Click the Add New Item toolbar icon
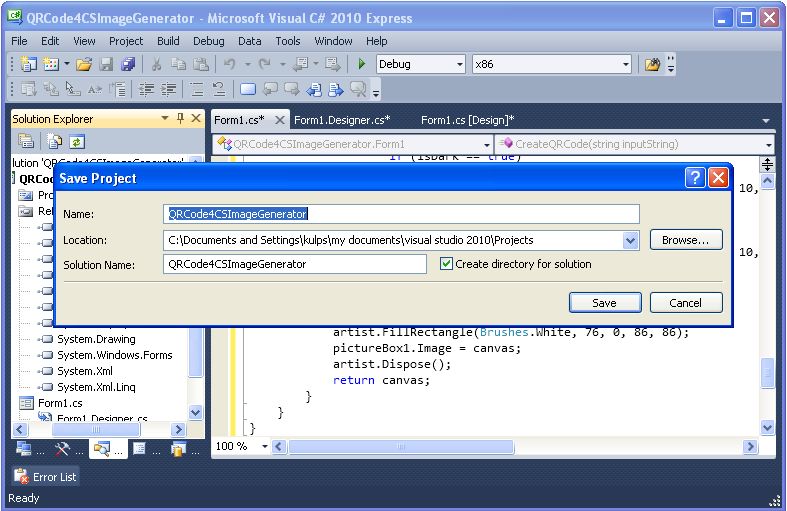 51,64
